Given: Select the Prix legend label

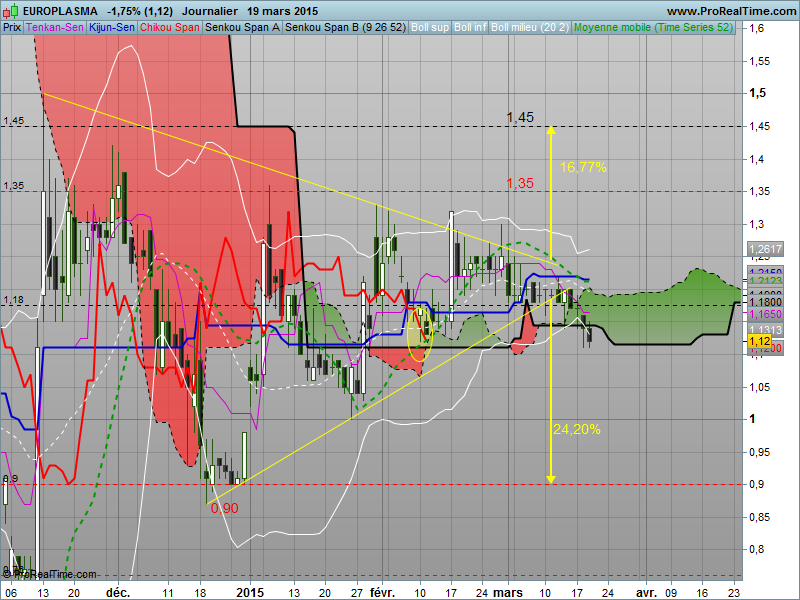Looking at the screenshot, I should [x=12, y=28].
